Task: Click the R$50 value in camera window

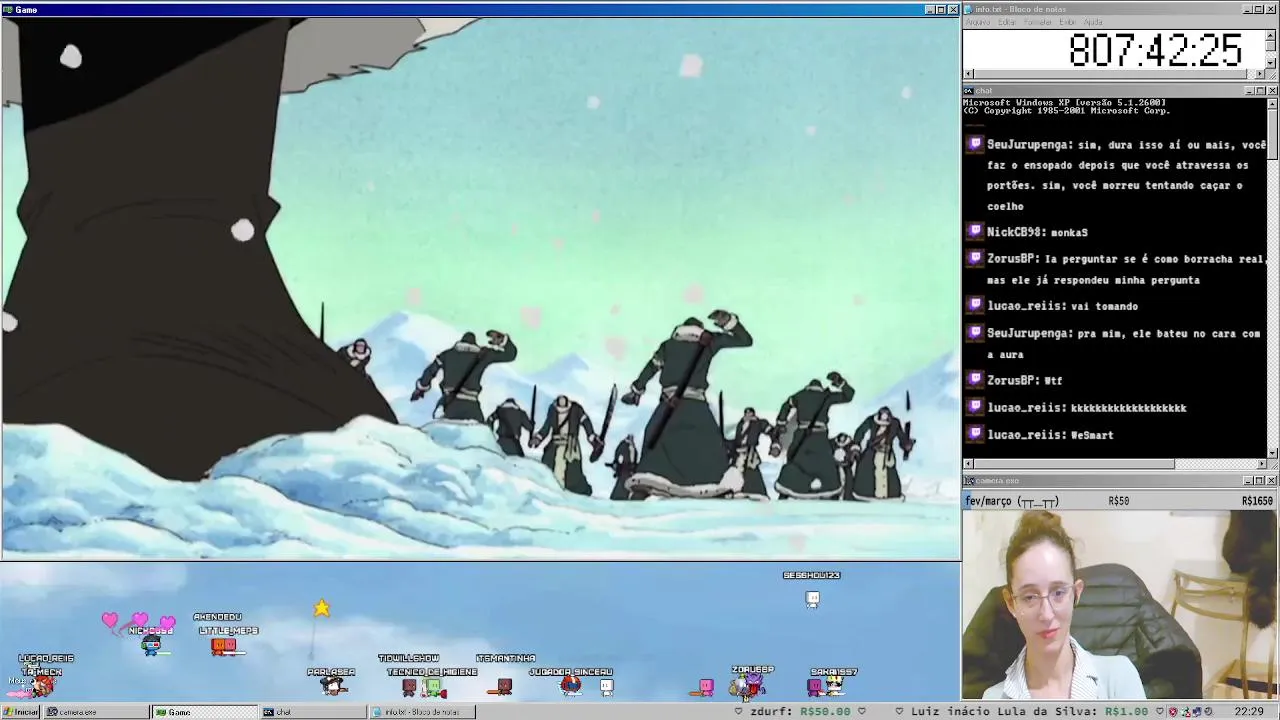Action: [1119, 501]
